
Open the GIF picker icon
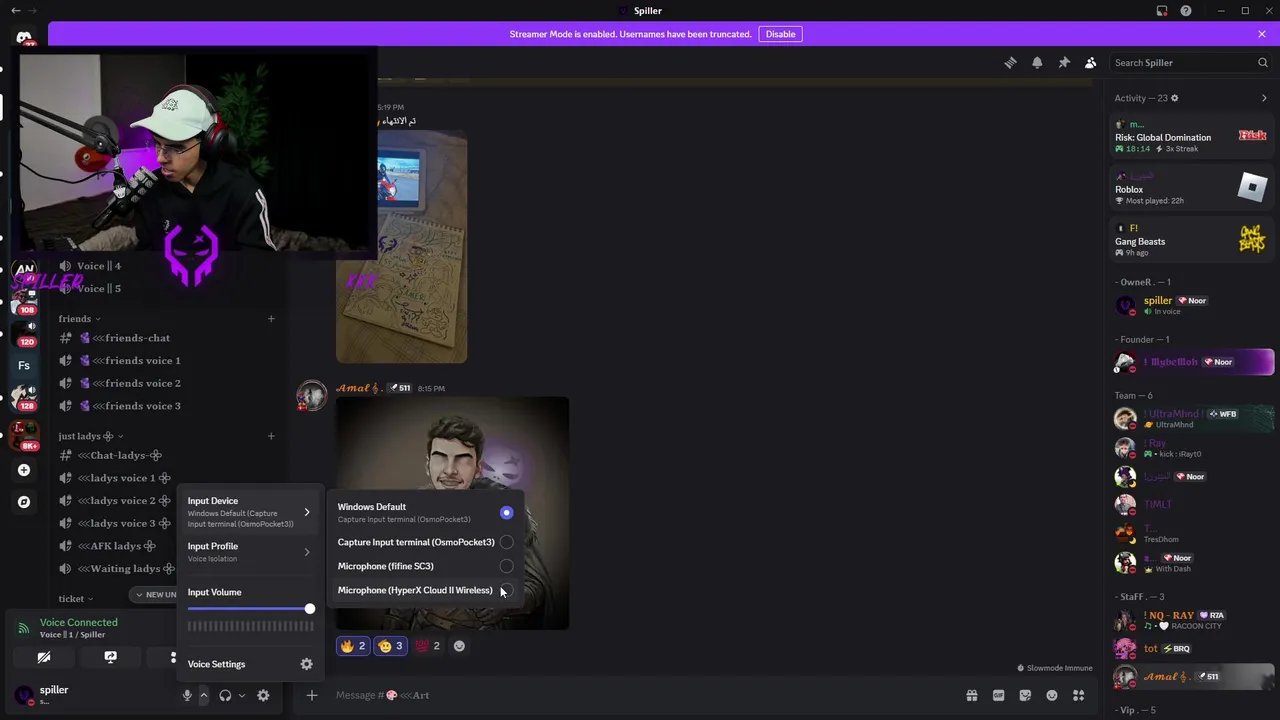tap(998, 695)
